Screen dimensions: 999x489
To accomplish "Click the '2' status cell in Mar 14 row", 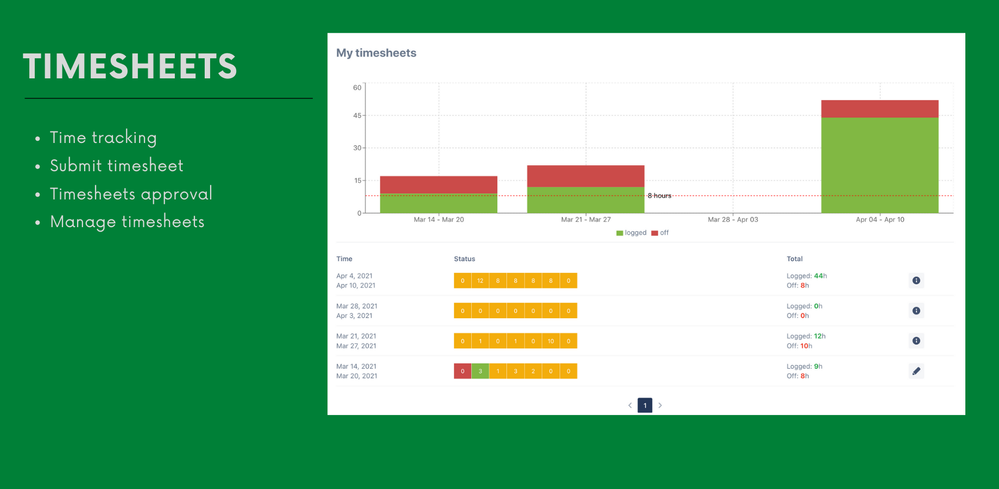I will (533, 371).
